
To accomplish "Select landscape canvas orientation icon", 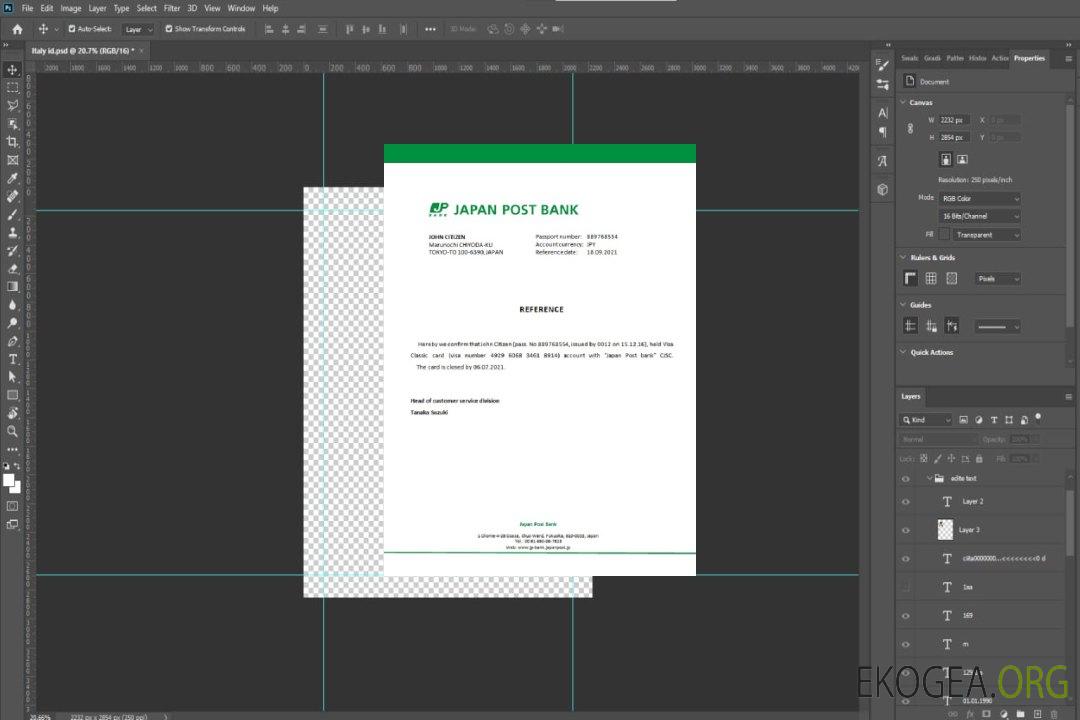I will [962, 159].
